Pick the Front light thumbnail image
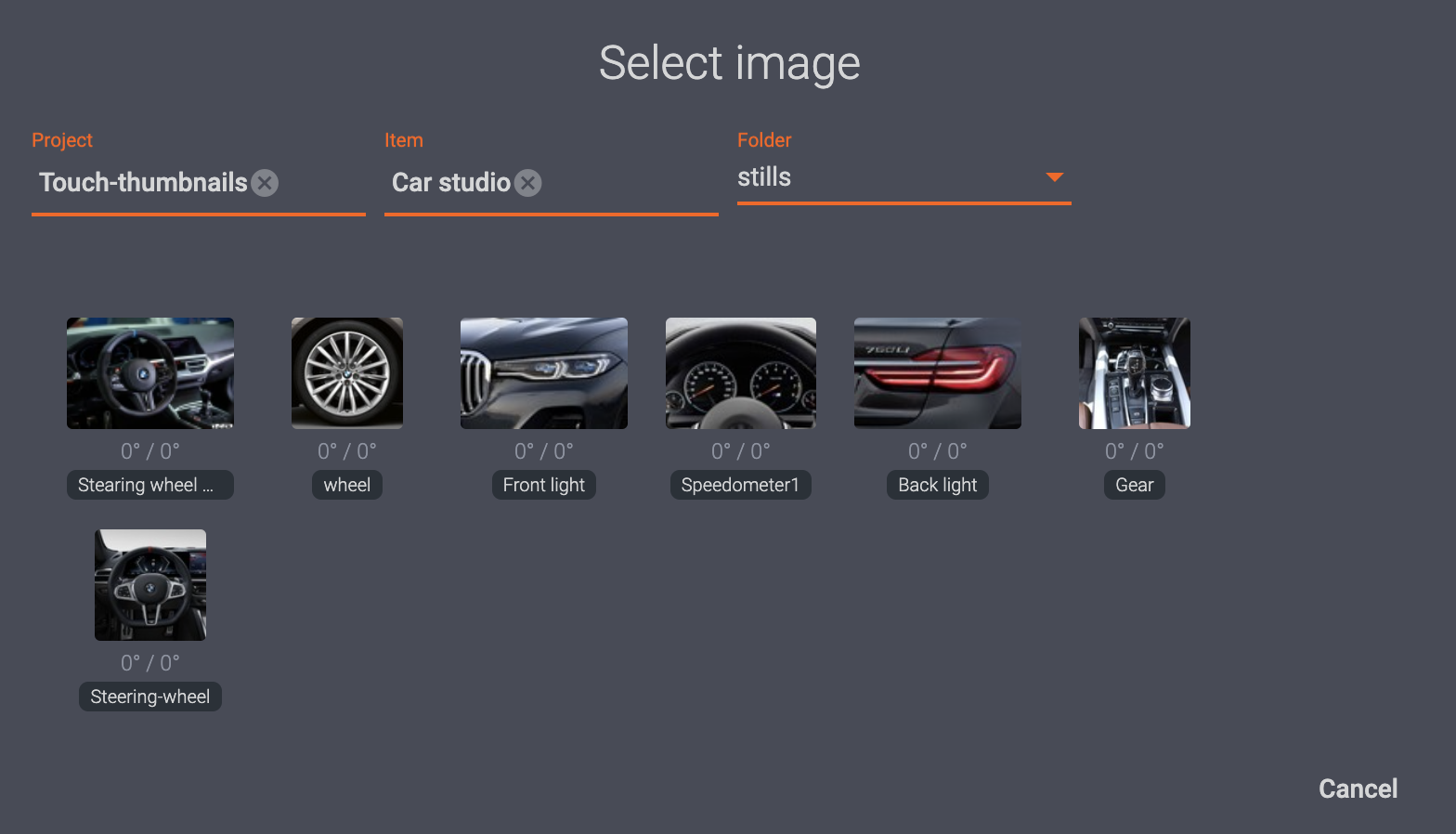 pos(544,373)
